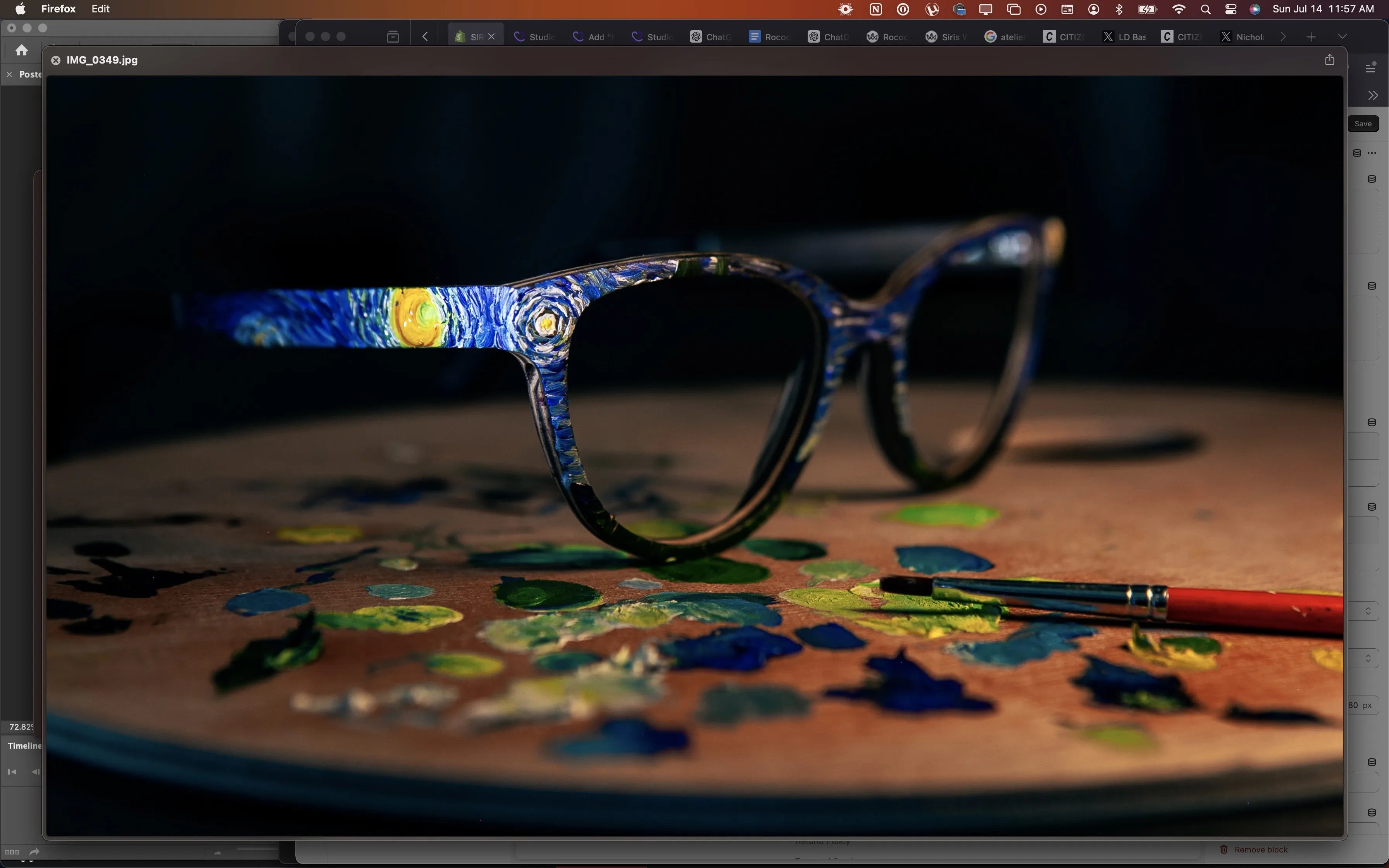Open the Firefox menu in menu bar
1389x868 pixels.
(59, 9)
